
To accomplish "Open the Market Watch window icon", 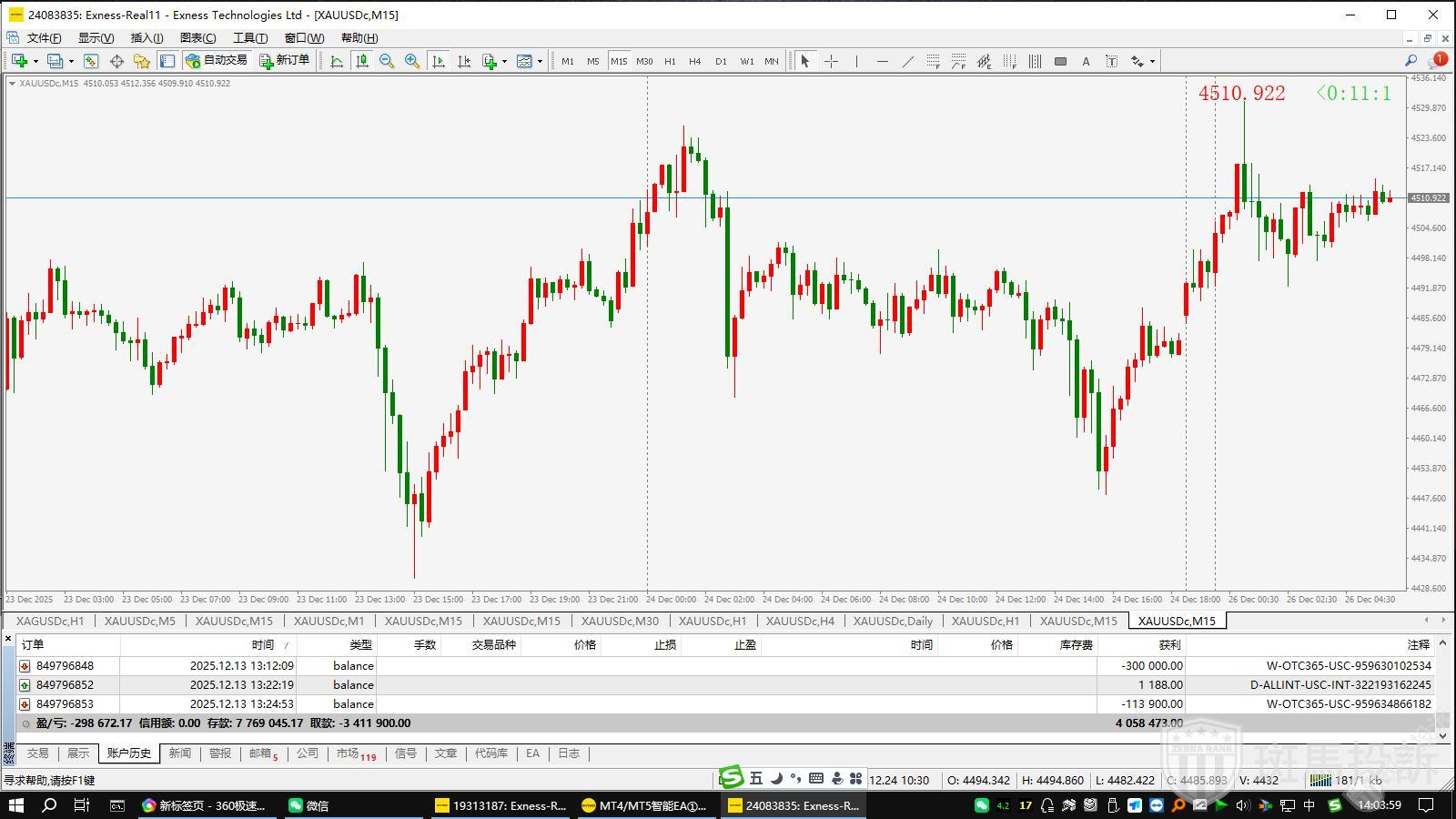I will click(91, 61).
